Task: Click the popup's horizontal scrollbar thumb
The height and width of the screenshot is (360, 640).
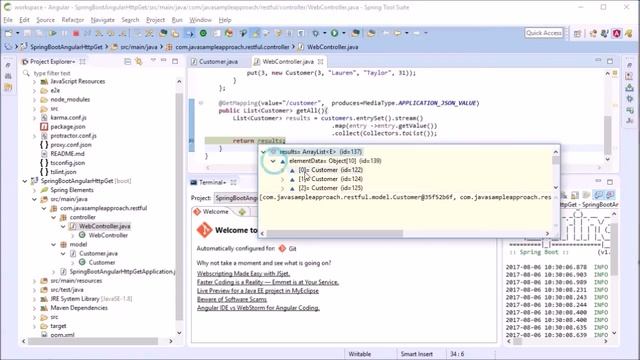Action: (335, 233)
